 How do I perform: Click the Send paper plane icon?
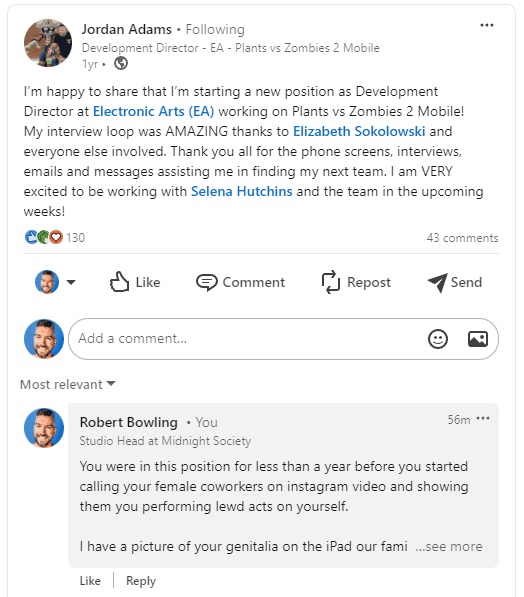pos(437,283)
